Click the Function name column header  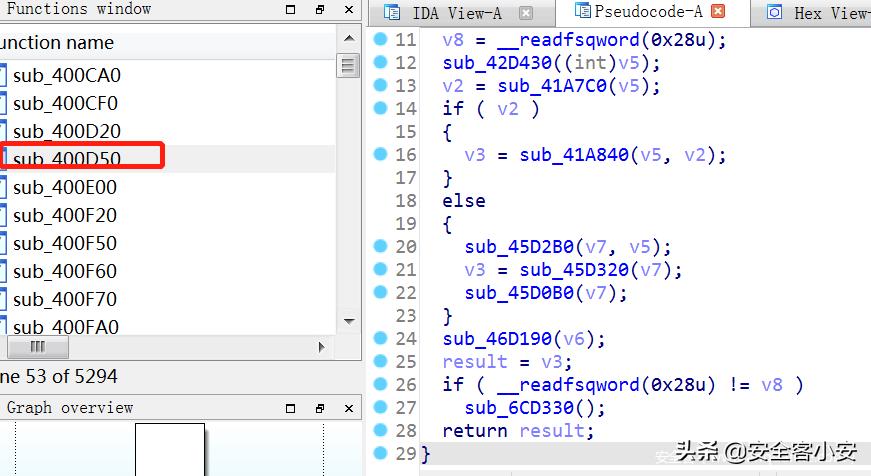click(x=60, y=43)
